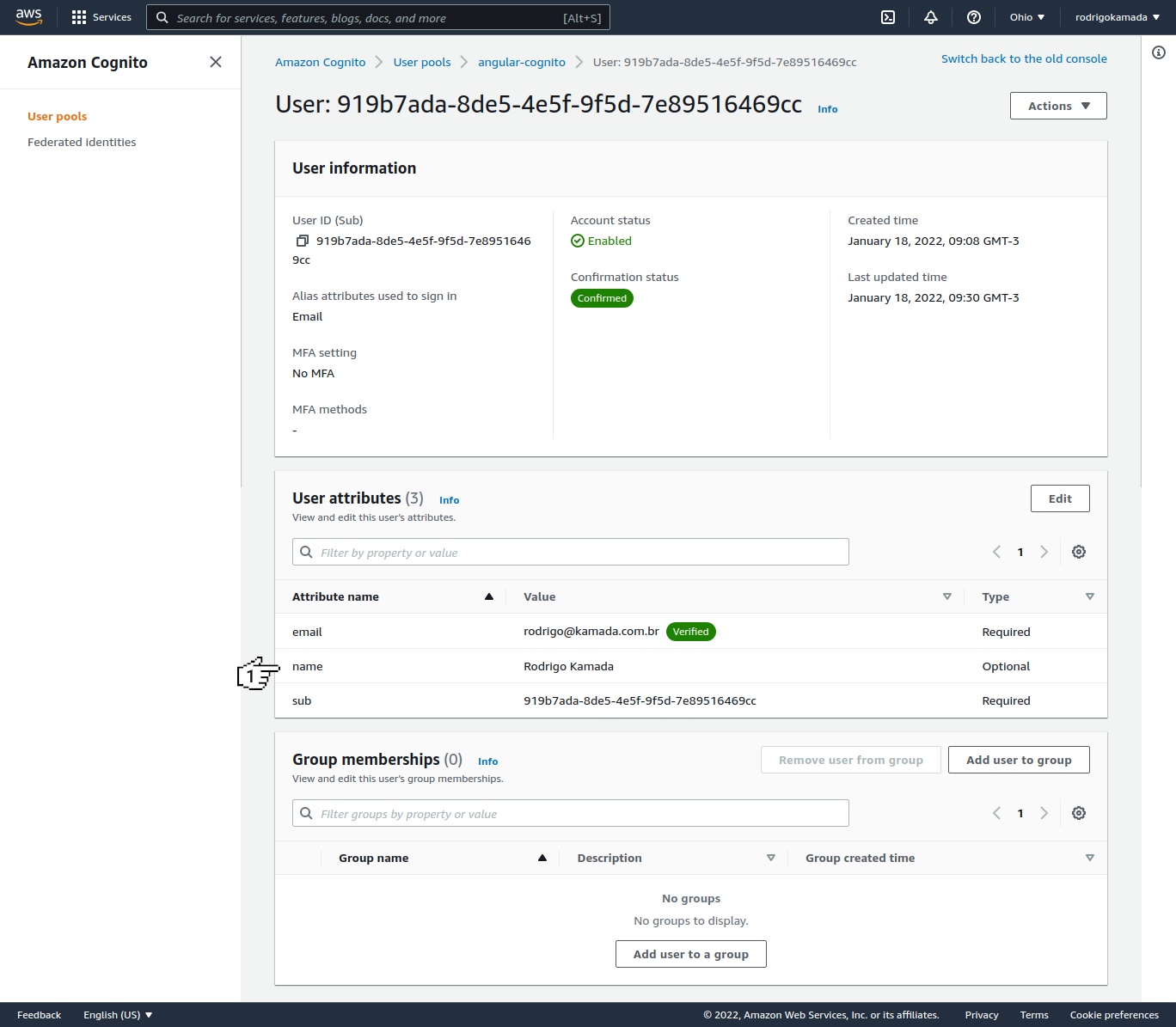
Task: Select Federated identities in sidebar
Action: tap(82, 143)
